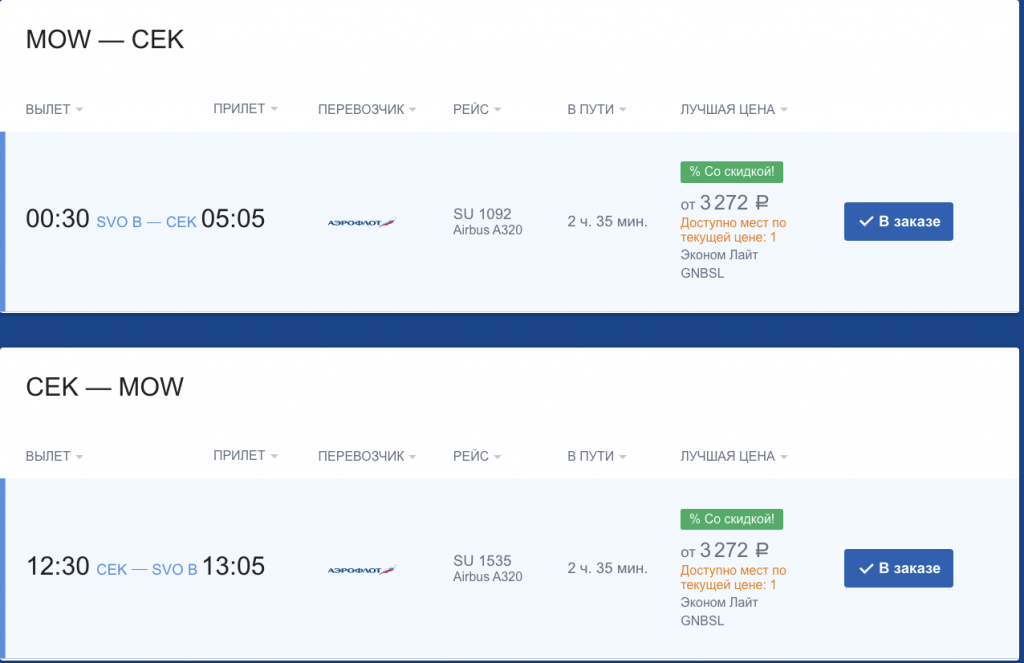Toggle 'В заказе' button for flight SU 1535
This screenshot has height=663, width=1024.
898,569
